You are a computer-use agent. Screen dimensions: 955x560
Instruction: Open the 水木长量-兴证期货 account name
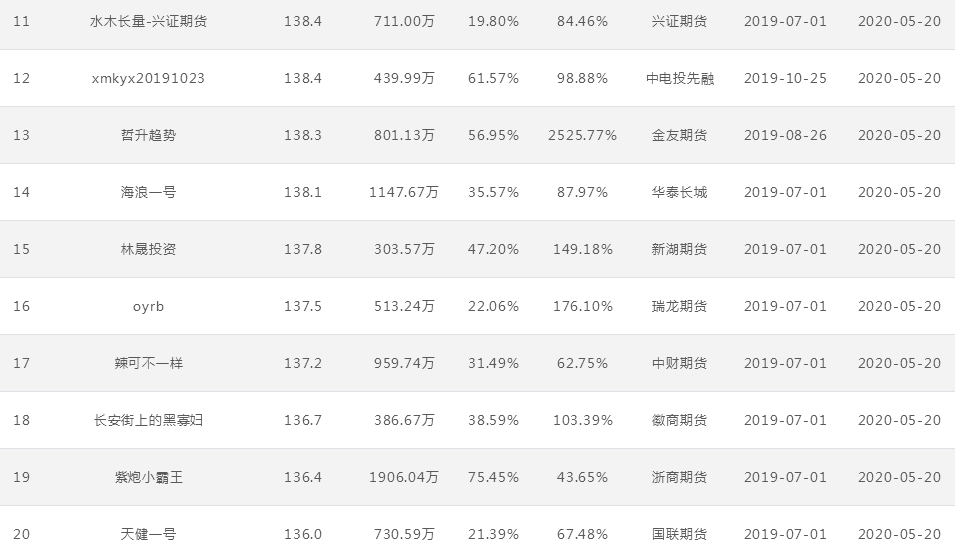148,21
